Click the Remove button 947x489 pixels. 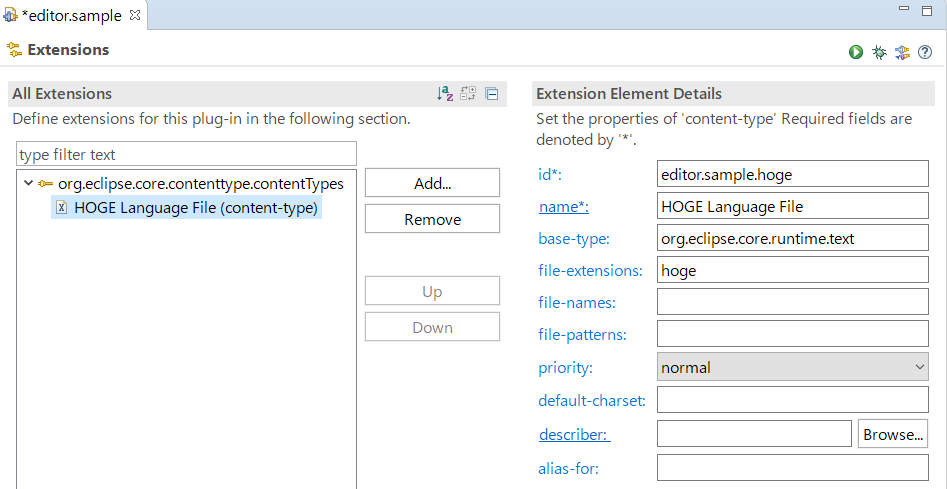tap(432, 219)
